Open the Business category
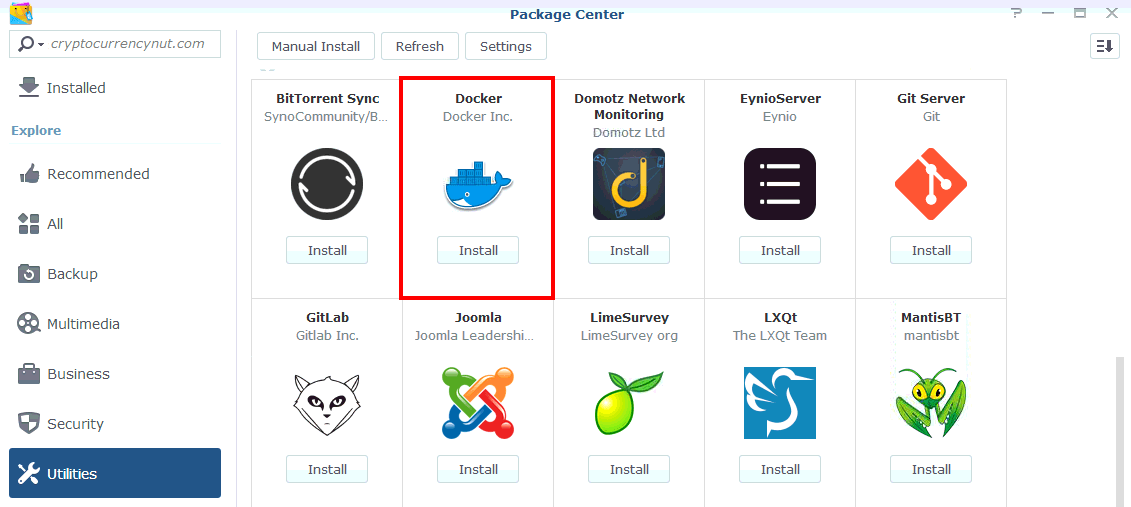Screen dimensions: 1131x507 click(x=115, y=374)
